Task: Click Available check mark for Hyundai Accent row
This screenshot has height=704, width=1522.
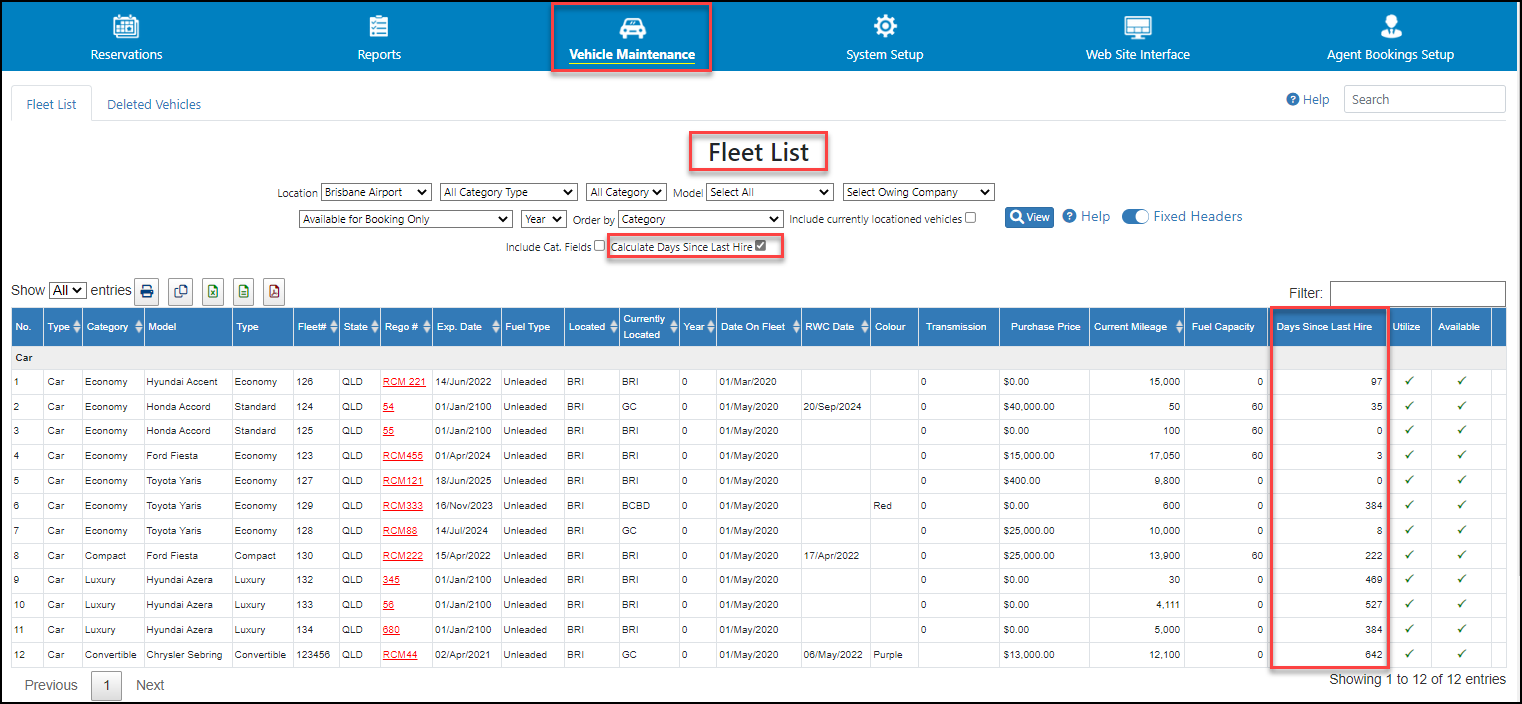Action: 1461,381
